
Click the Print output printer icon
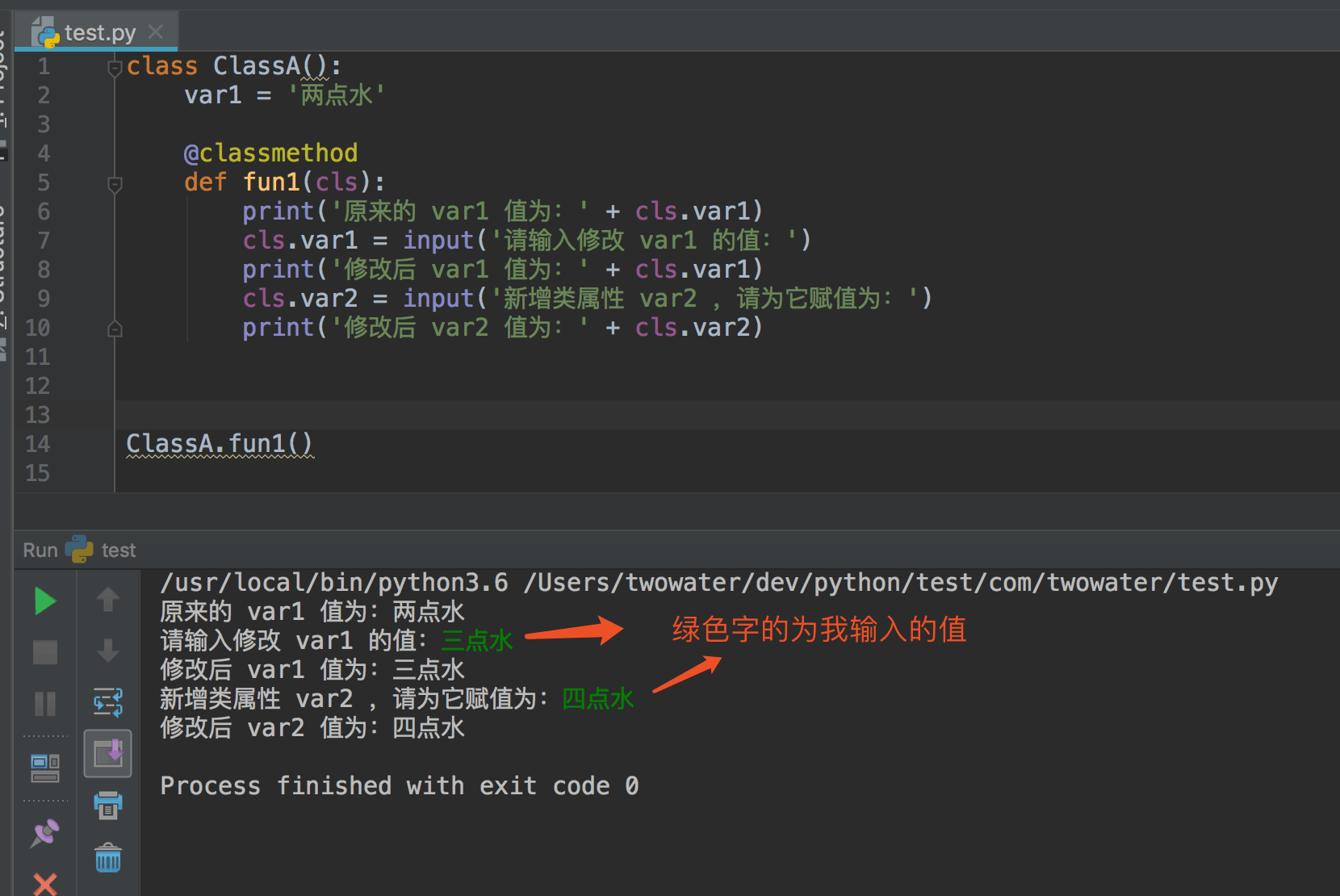pos(108,805)
